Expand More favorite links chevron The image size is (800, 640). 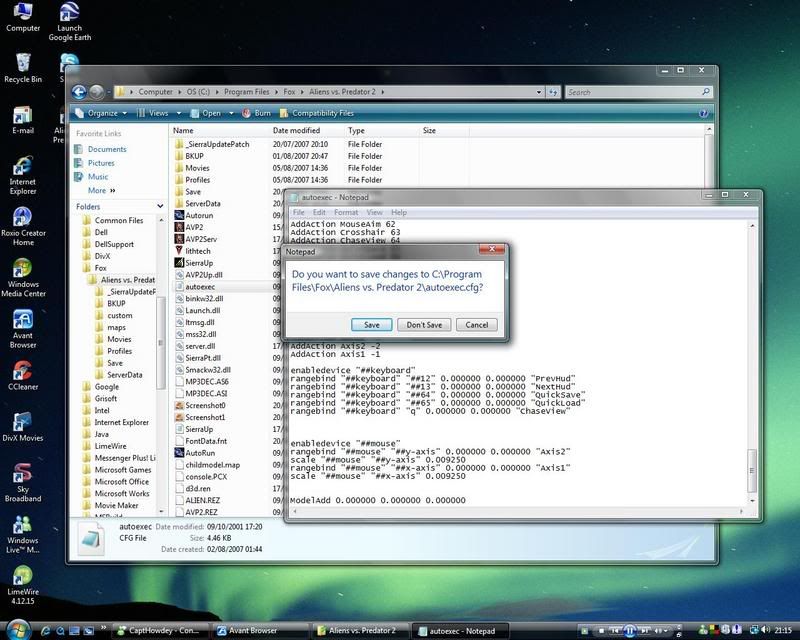click(x=113, y=190)
